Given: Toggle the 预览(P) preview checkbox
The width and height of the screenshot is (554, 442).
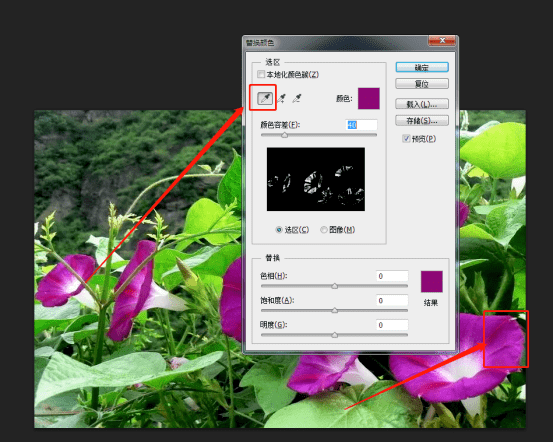Looking at the screenshot, I should point(406,139).
